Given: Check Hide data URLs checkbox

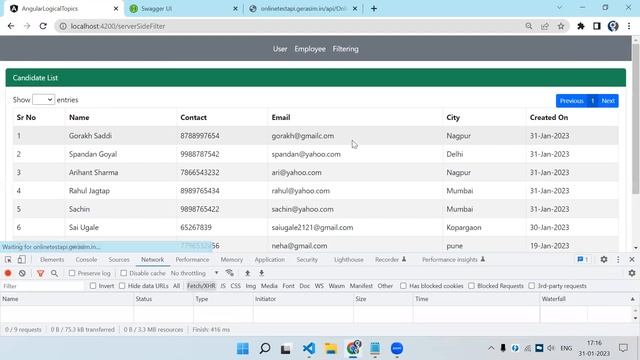Looking at the screenshot, I should point(122,286).
